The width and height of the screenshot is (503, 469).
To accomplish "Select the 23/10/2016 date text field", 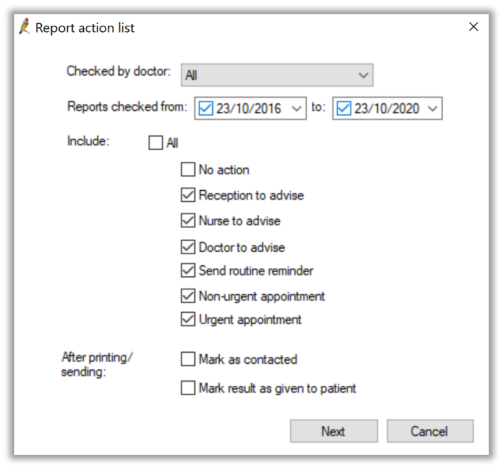I will [249, 109].
